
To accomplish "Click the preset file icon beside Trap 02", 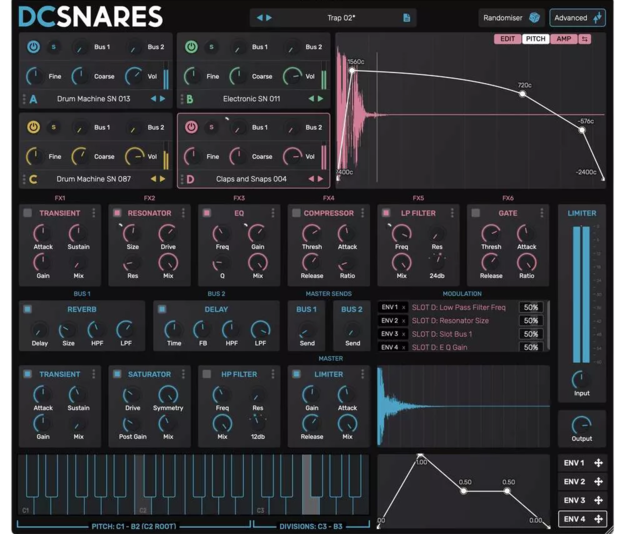I will pyautogui.click(x=406, y=18).
